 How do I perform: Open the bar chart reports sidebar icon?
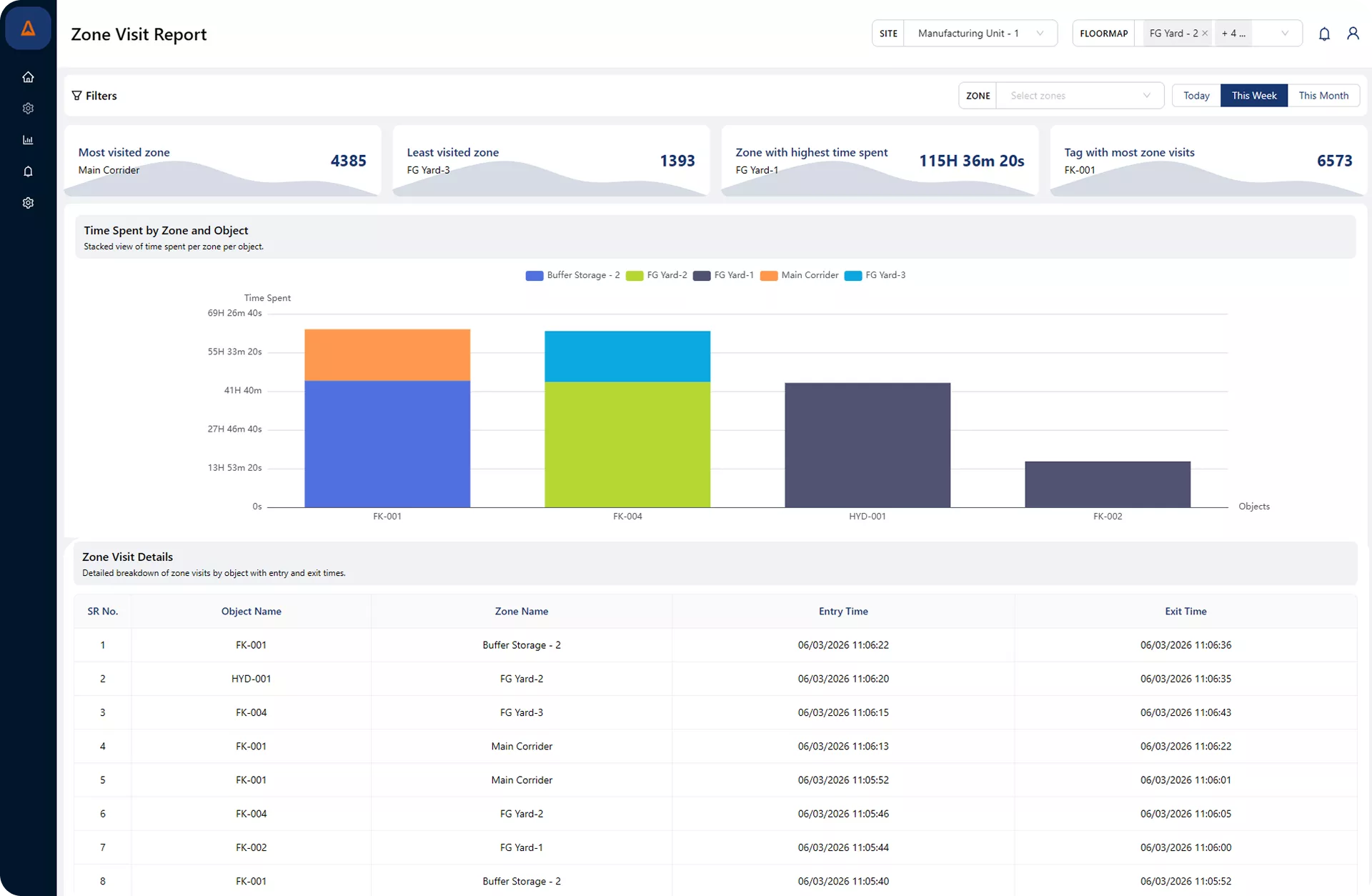pyautogui.click(x=28, y=140)
